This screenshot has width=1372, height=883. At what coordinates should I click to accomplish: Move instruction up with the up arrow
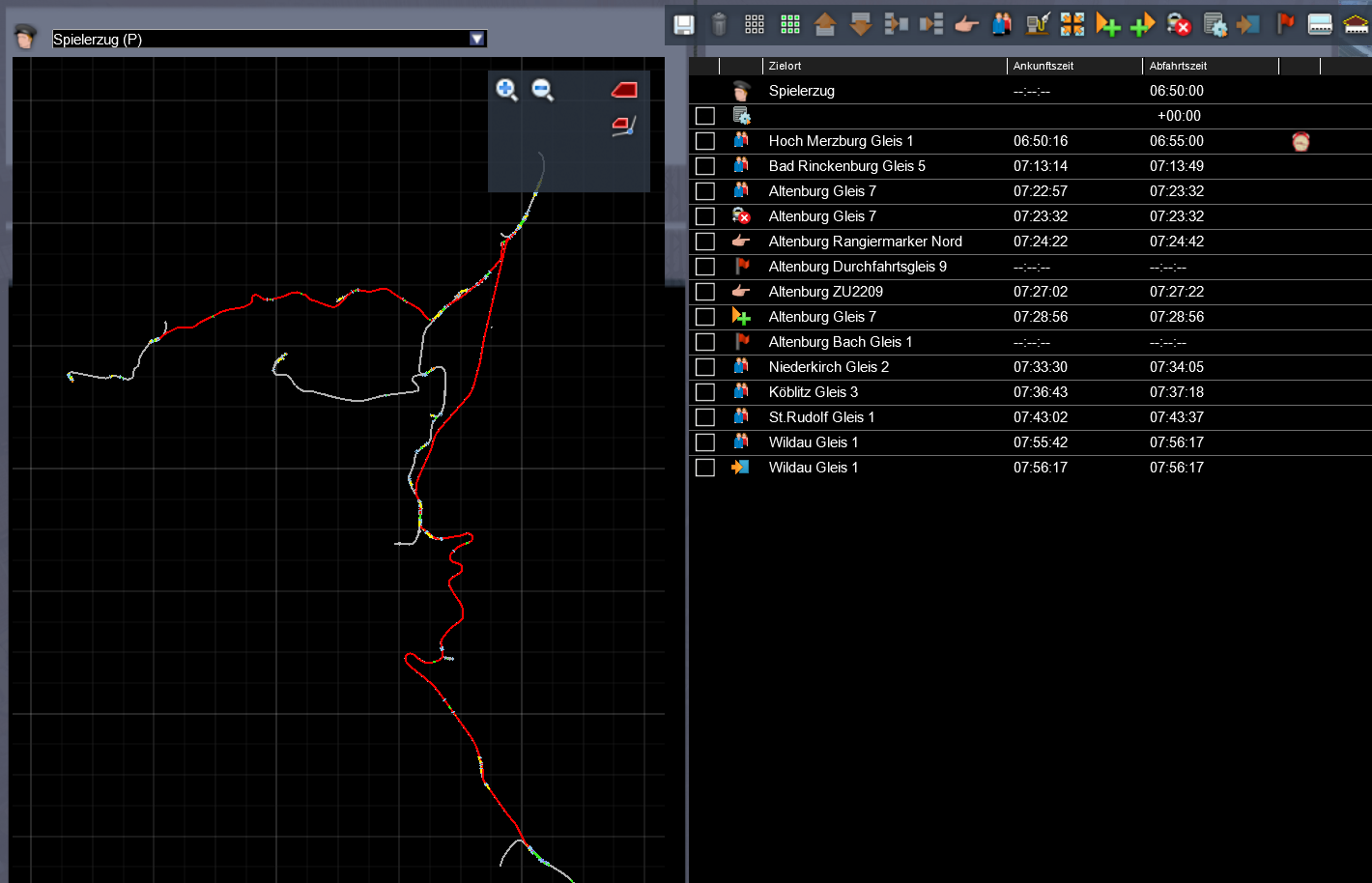(825, 25)
